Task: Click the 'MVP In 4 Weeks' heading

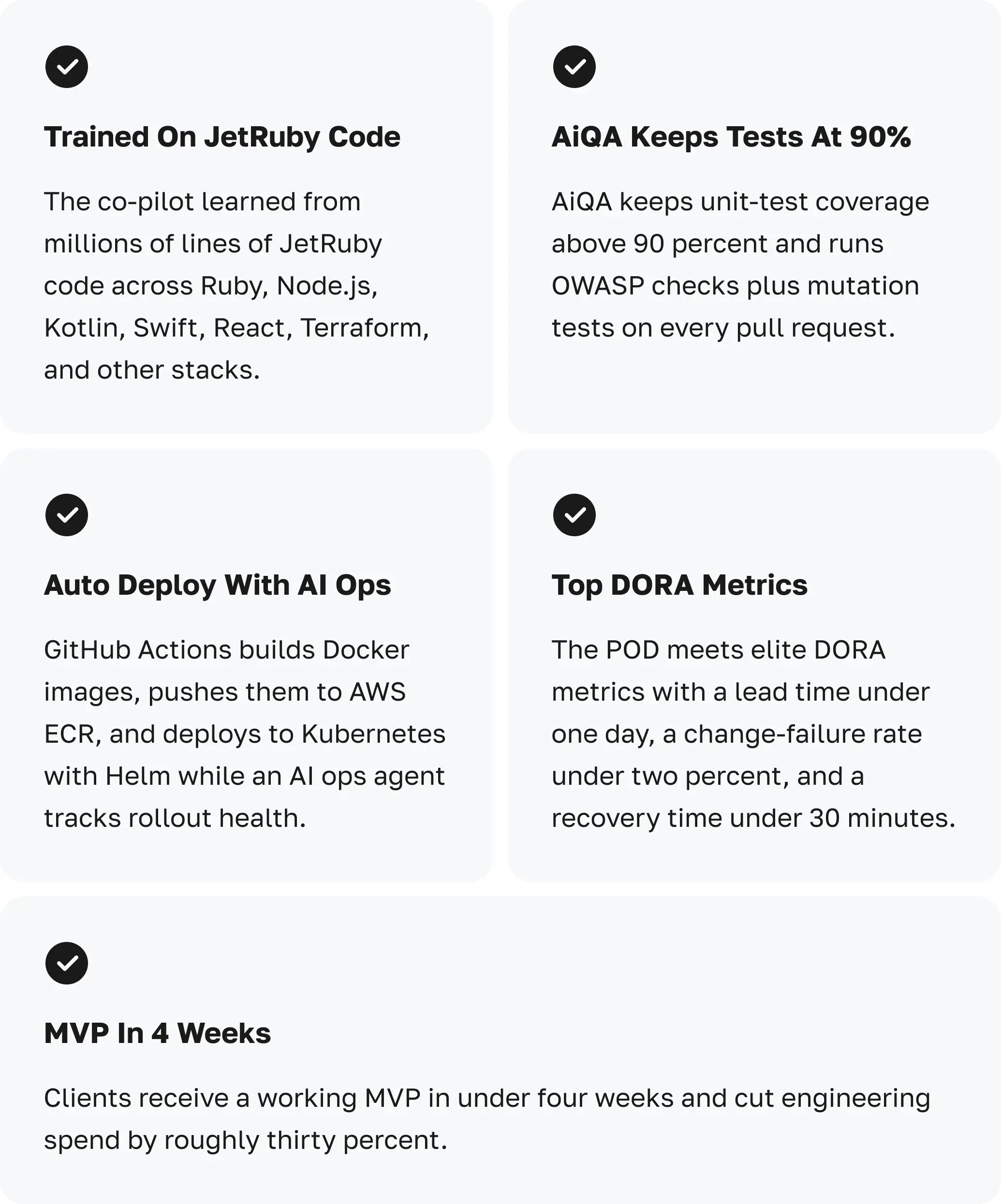Action: point(157,1033)
